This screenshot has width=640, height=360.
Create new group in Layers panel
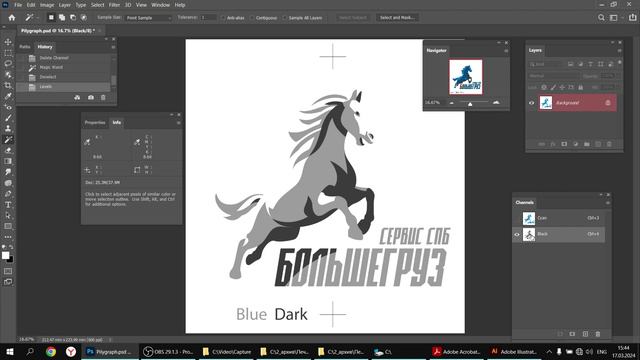click(587, 144)
